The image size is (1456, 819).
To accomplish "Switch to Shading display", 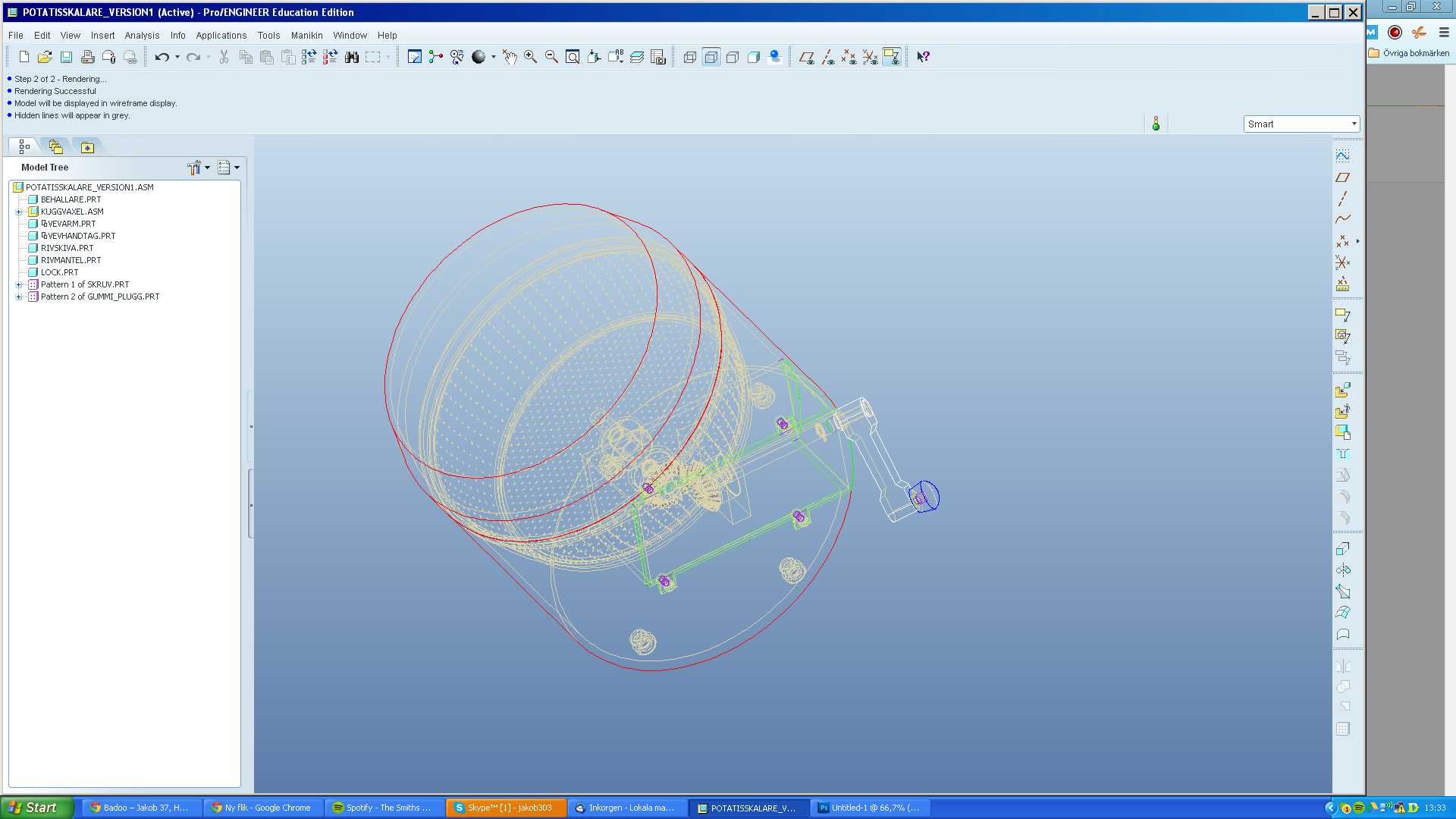I will [754, 57].
